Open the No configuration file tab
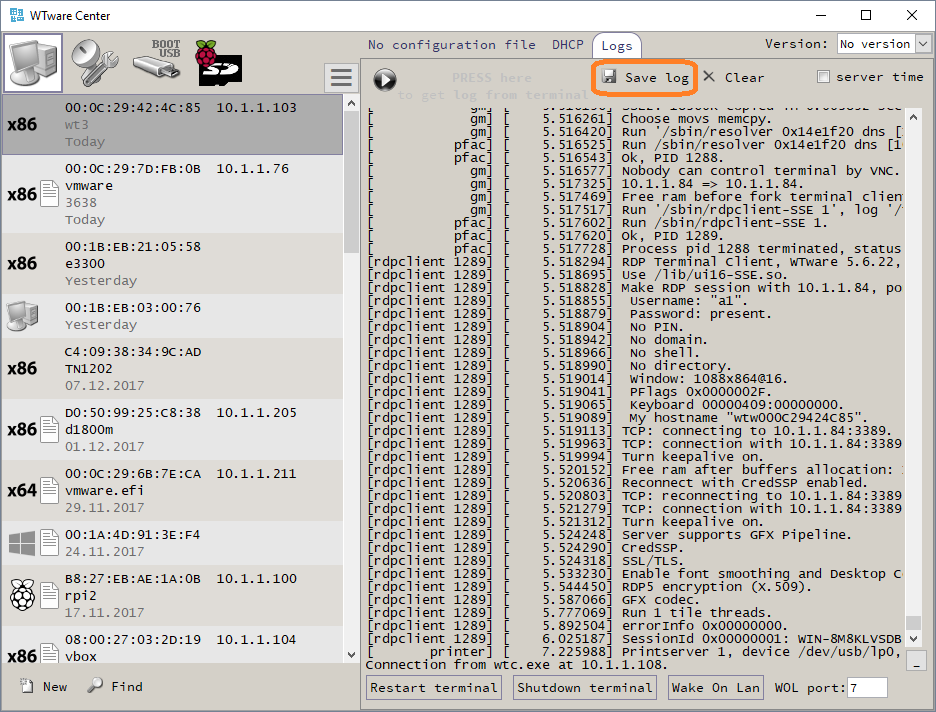Image resolution: width=936 pixels, height=712 pixels. (x=451, y=45)
